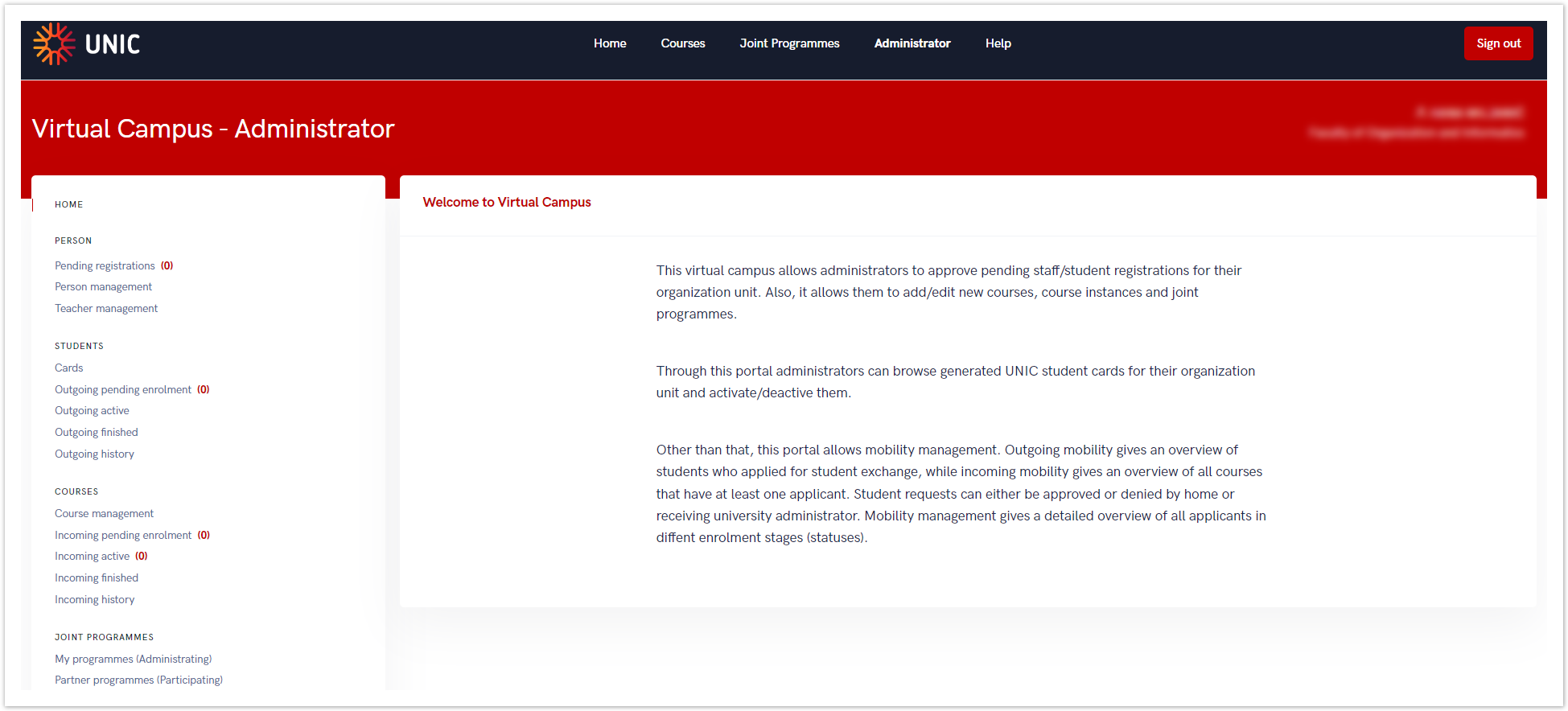Open My programmes (Administrating)
This screenshot has height=711, width=1568.
(x=134, y=660)
